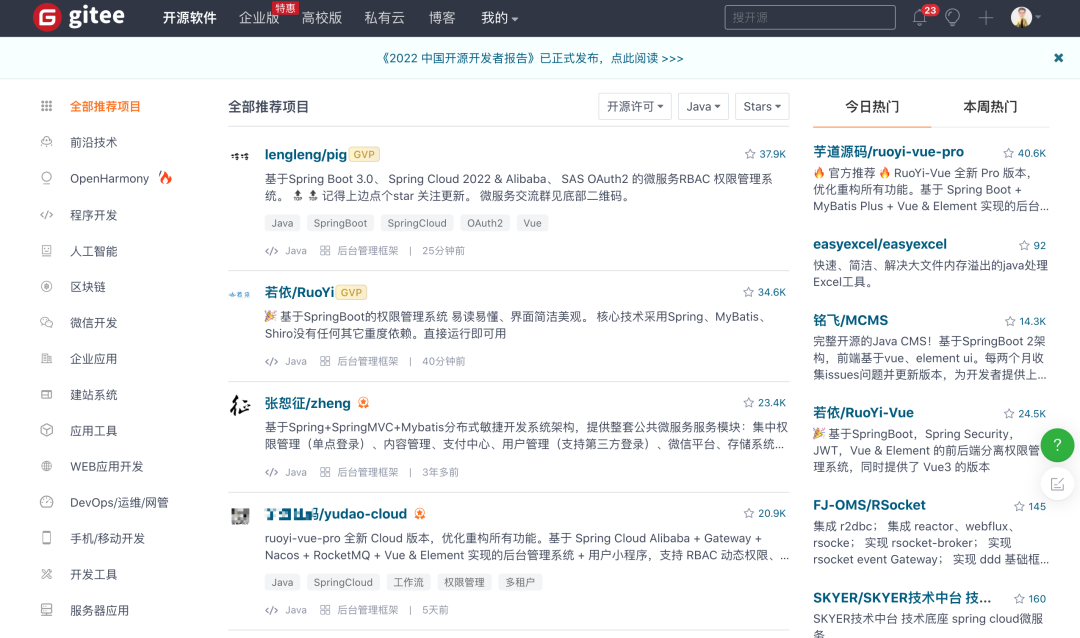Open the Stars sorting dropdown

point(762,106)
